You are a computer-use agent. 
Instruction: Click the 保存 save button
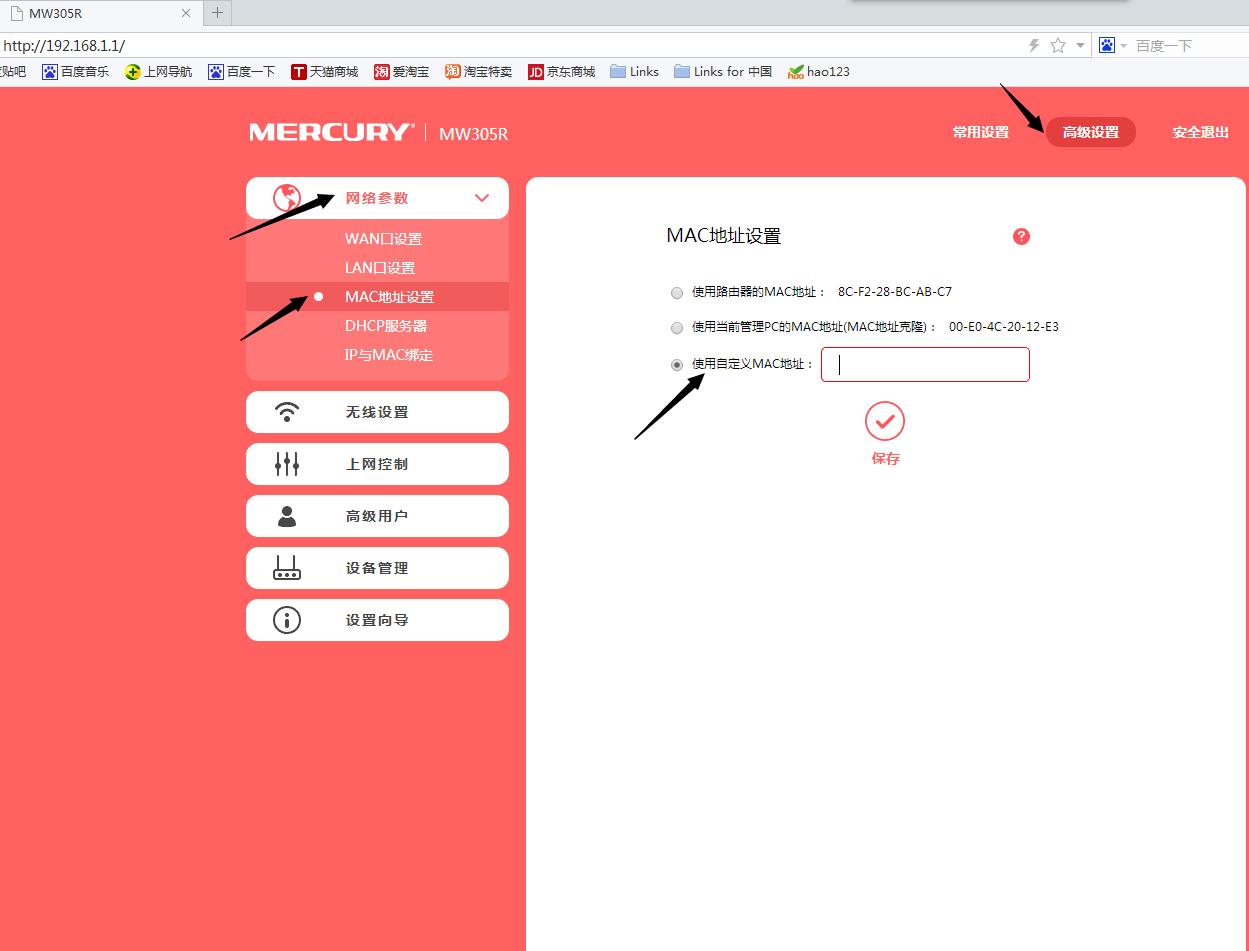(x=884, y=458)
